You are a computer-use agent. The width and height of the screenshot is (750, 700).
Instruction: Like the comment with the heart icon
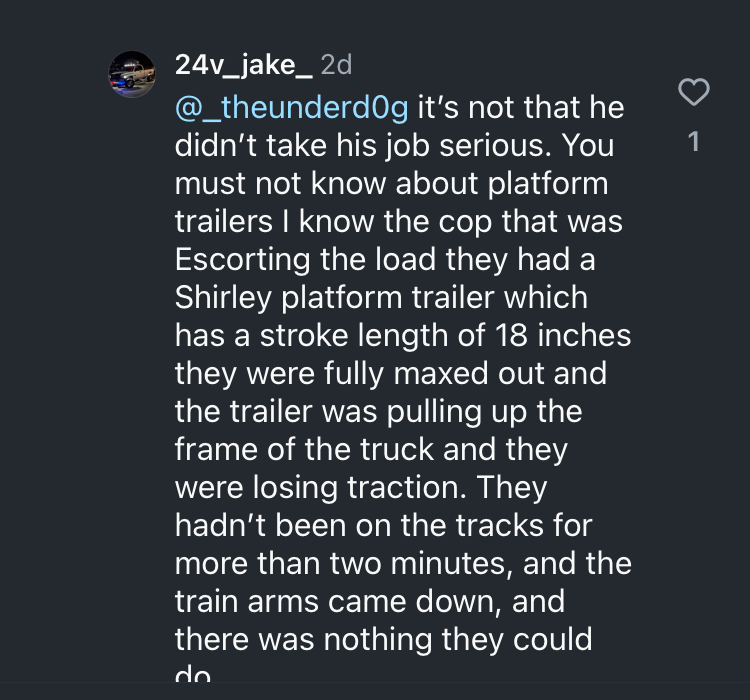(x=694, y=92)
